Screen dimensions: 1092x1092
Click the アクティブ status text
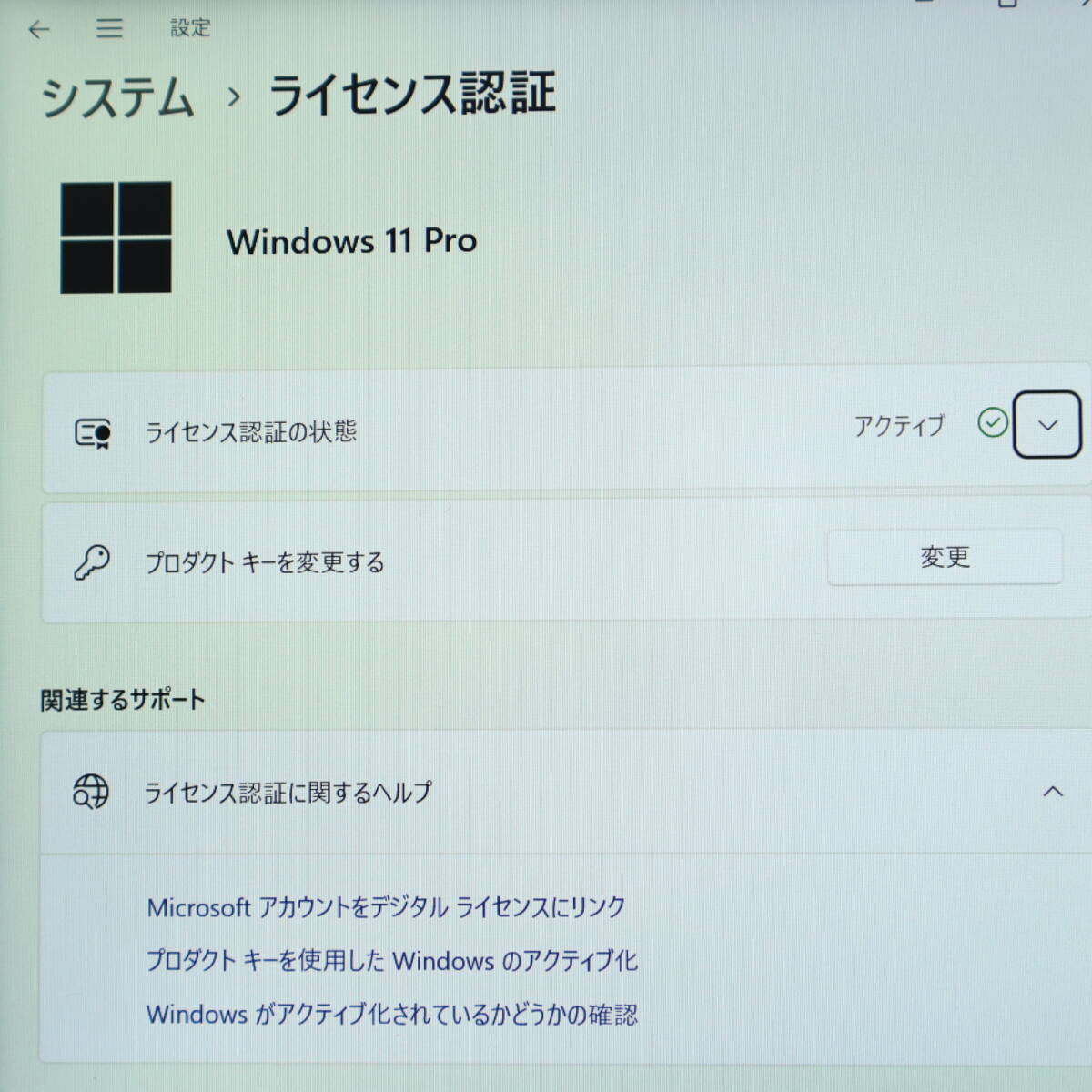coord(899,425)
